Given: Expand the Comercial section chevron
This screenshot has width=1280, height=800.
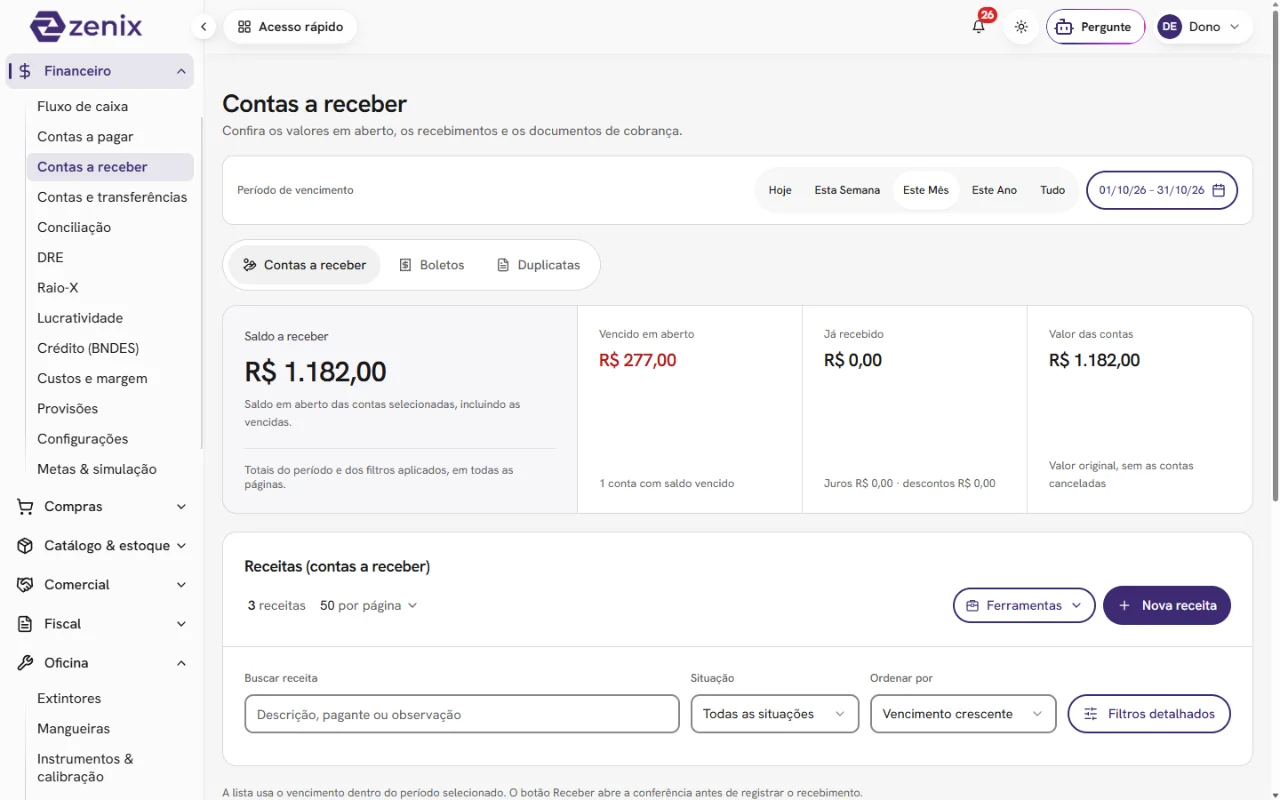Looking at the screenshot, I should (181, 585).
